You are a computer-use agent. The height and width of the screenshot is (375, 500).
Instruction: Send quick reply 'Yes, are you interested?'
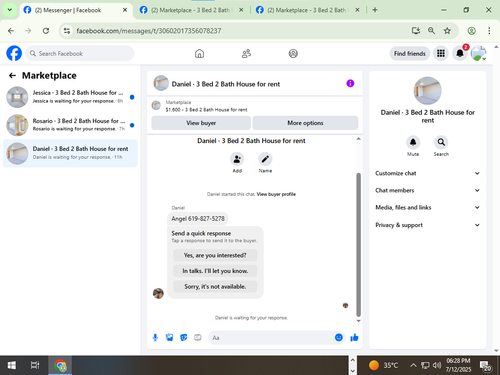tap(215, 255)
